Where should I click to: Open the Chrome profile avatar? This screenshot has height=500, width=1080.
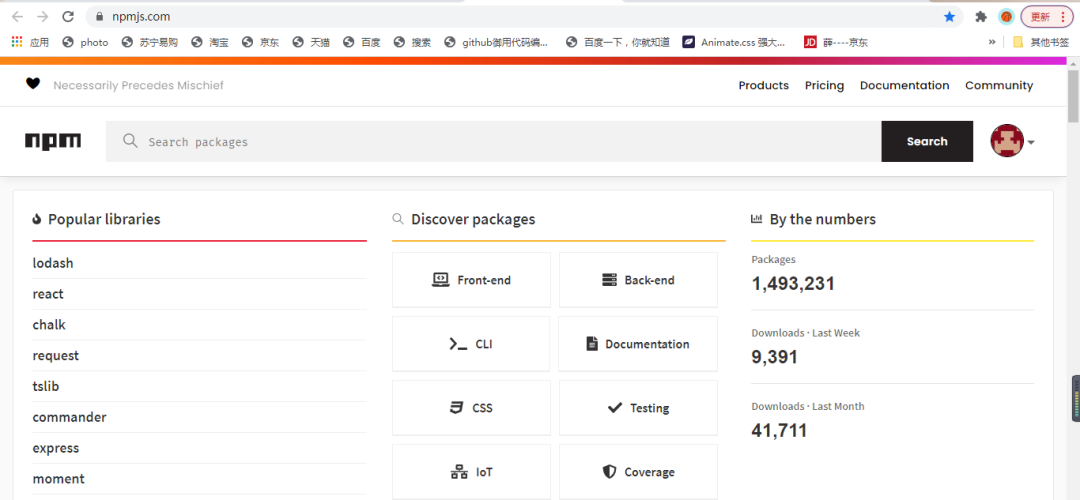pos(1006,17)
